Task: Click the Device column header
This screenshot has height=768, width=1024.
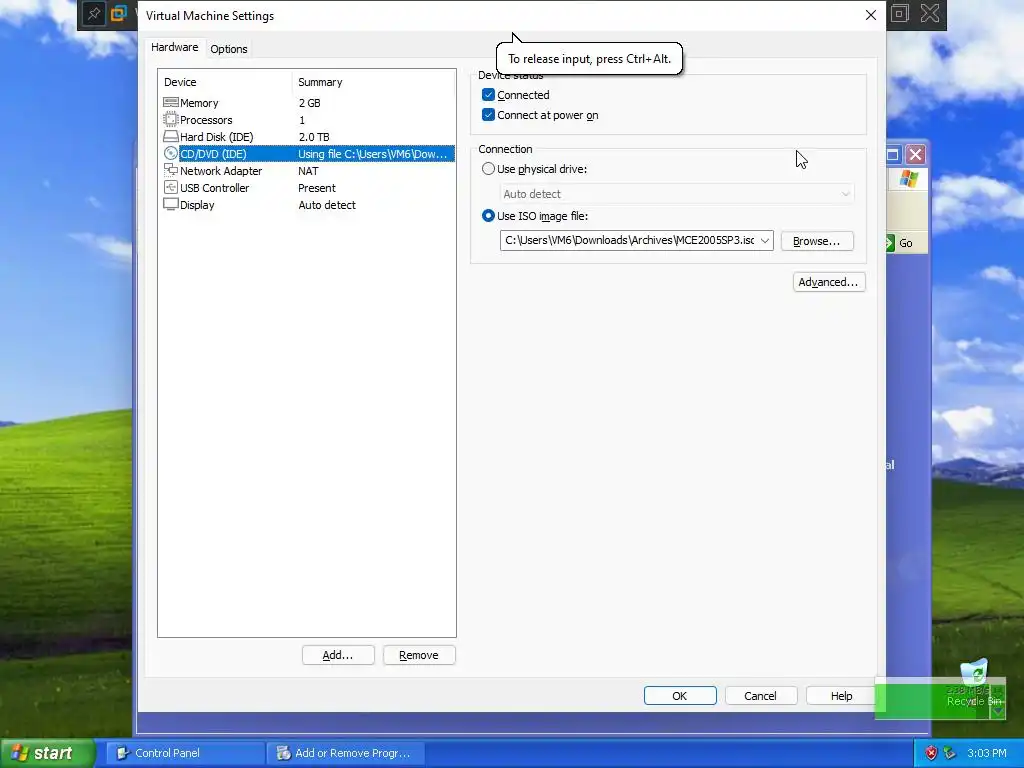Action: (180, 82)
